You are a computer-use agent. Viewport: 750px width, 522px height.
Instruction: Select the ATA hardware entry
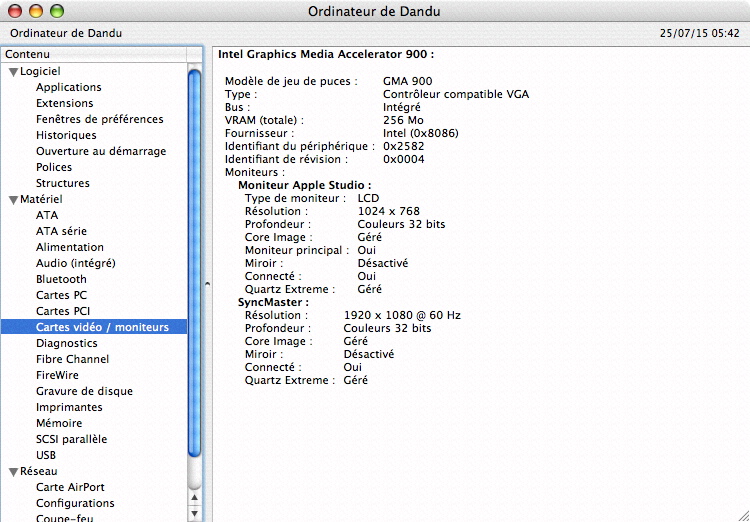click(x=47, y=215)
